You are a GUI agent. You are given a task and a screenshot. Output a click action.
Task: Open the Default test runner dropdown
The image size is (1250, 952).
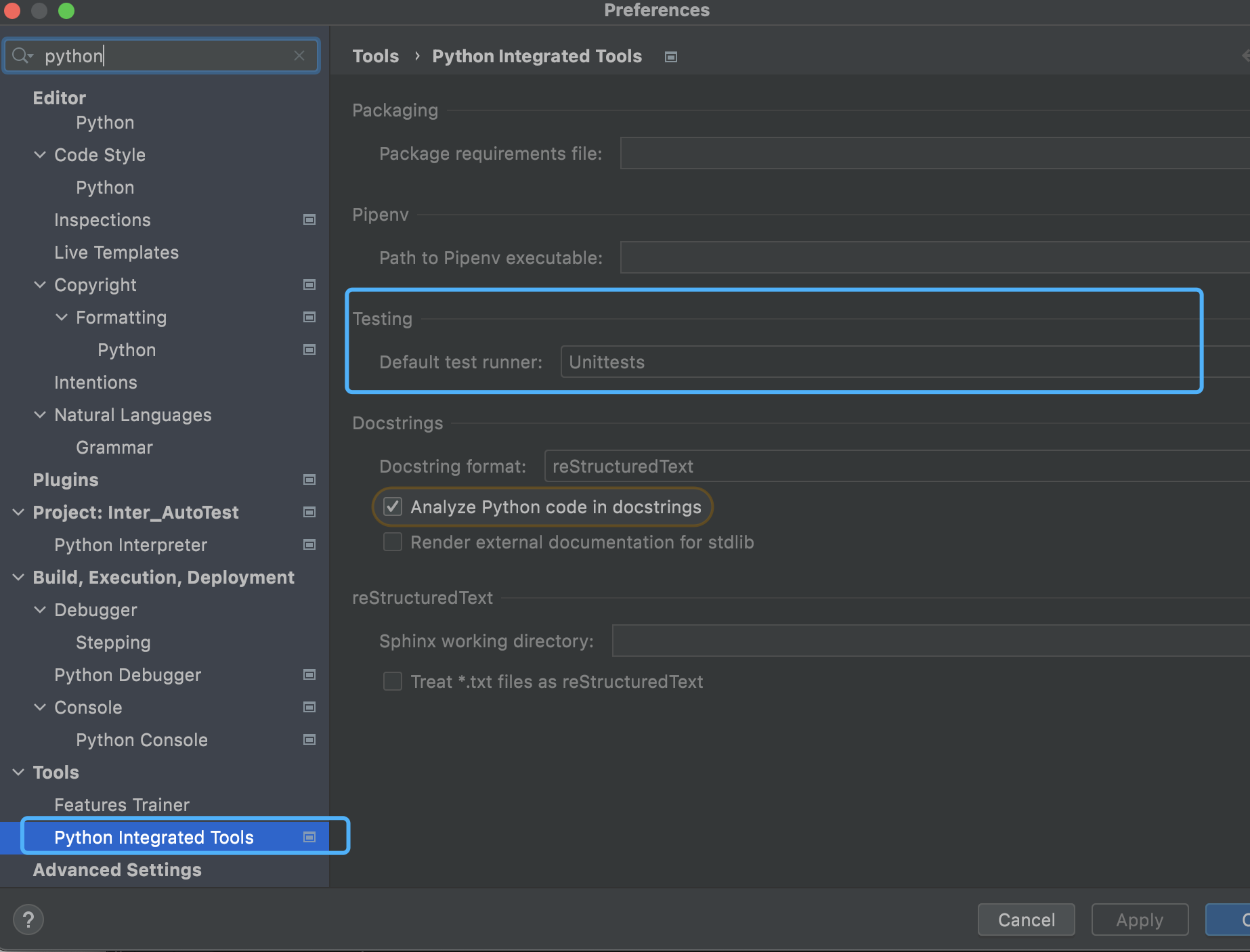tap(880, 362)
